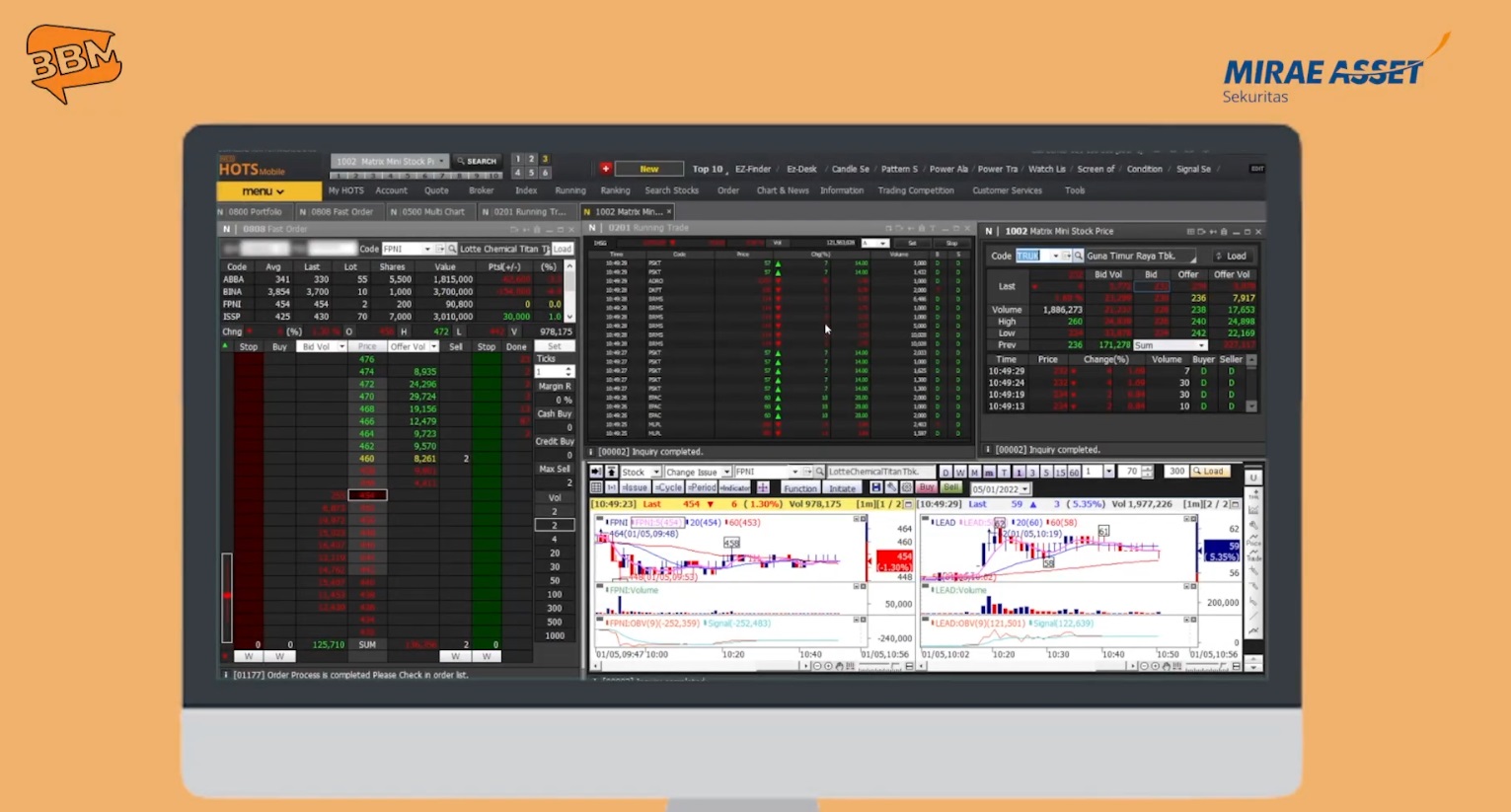The image size is (1511, 812).
Task: Click the crosshair icon next to Indicator button
Action: coord(763,488)
